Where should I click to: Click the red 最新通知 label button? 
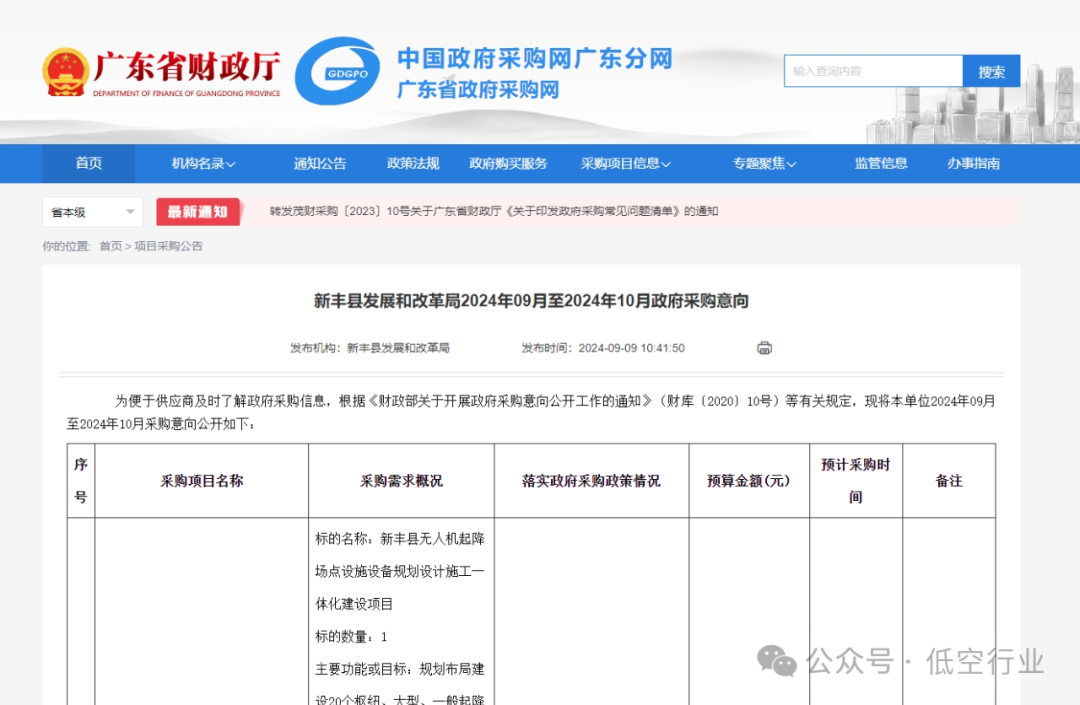tap(198, 212)
